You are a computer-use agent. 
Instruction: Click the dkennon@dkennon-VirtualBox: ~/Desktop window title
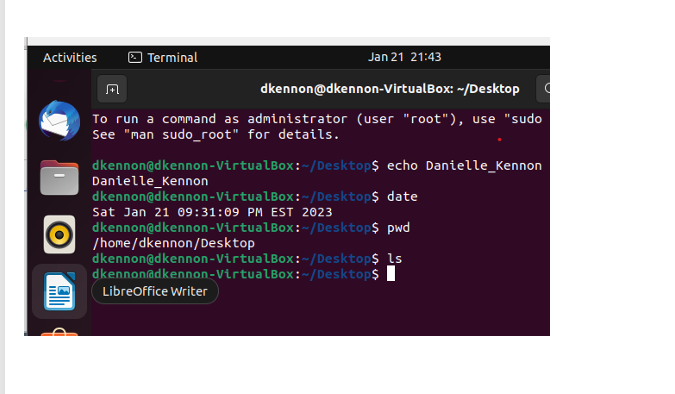390,89
